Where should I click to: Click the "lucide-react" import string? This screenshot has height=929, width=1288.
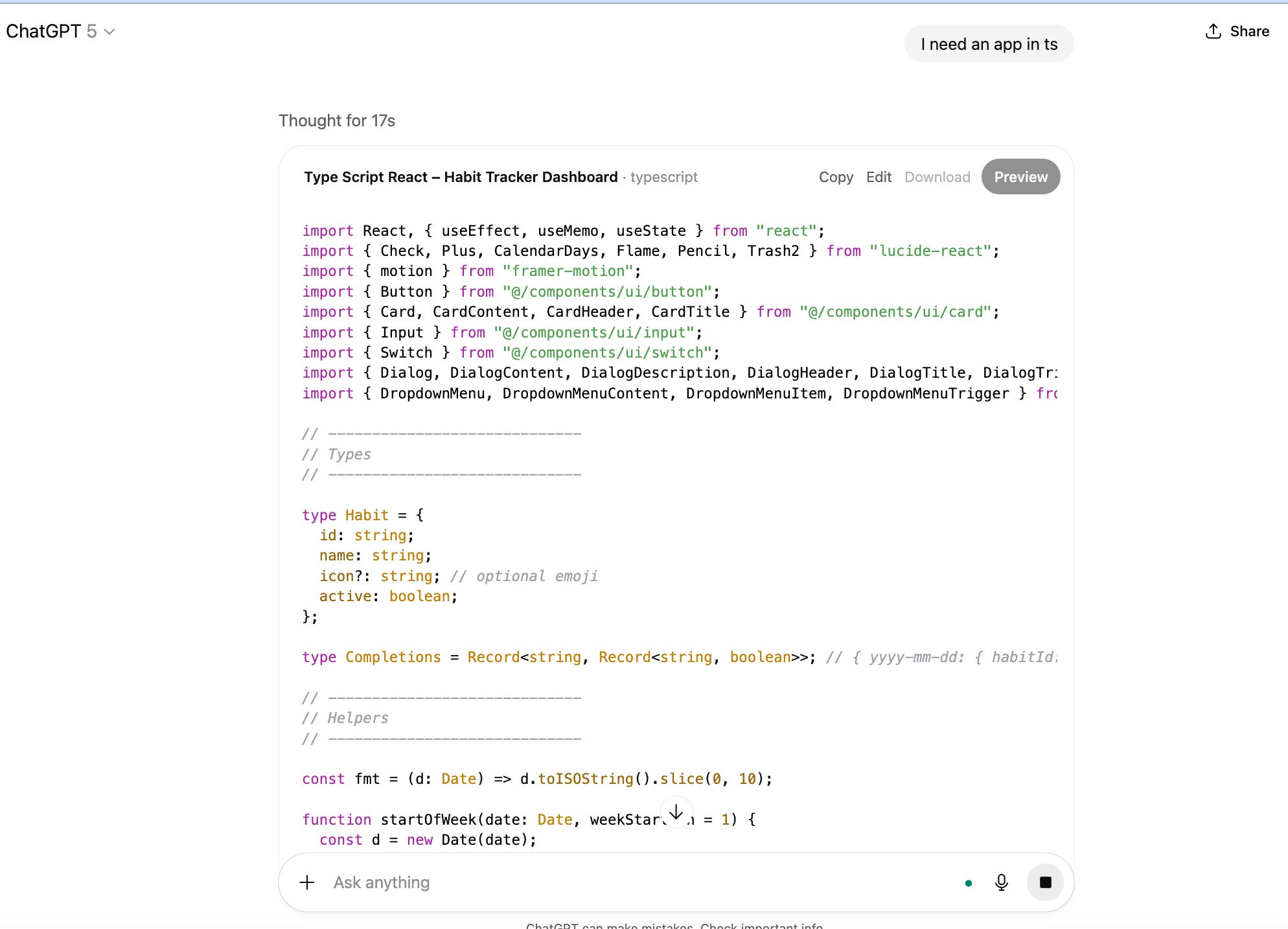930,251
